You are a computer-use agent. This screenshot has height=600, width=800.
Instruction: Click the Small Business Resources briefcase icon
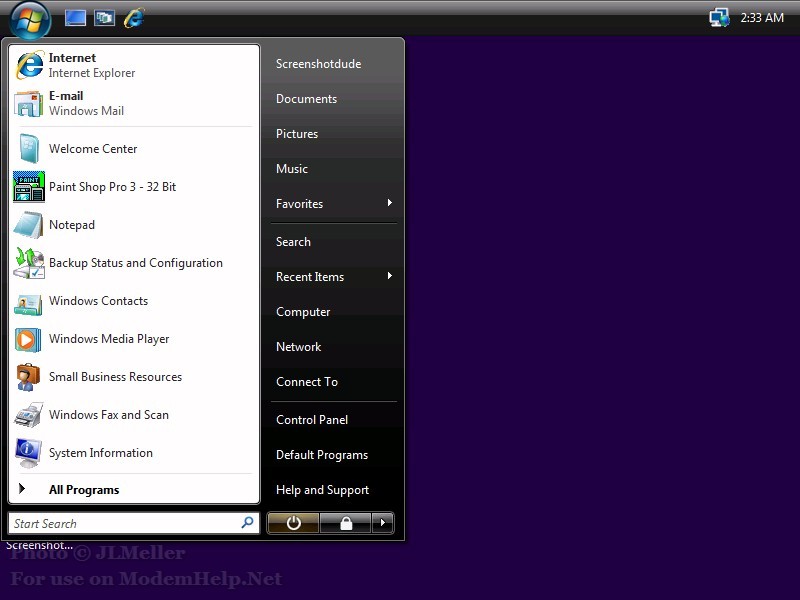[28, 378]
